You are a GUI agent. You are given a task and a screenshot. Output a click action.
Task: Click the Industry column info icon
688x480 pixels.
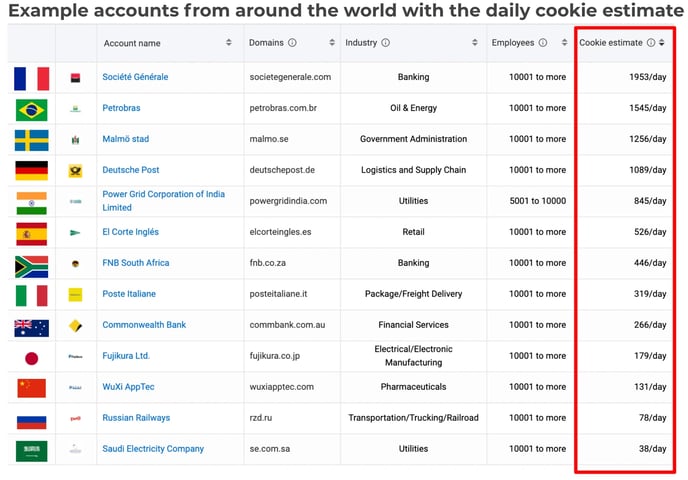(385, 43)
